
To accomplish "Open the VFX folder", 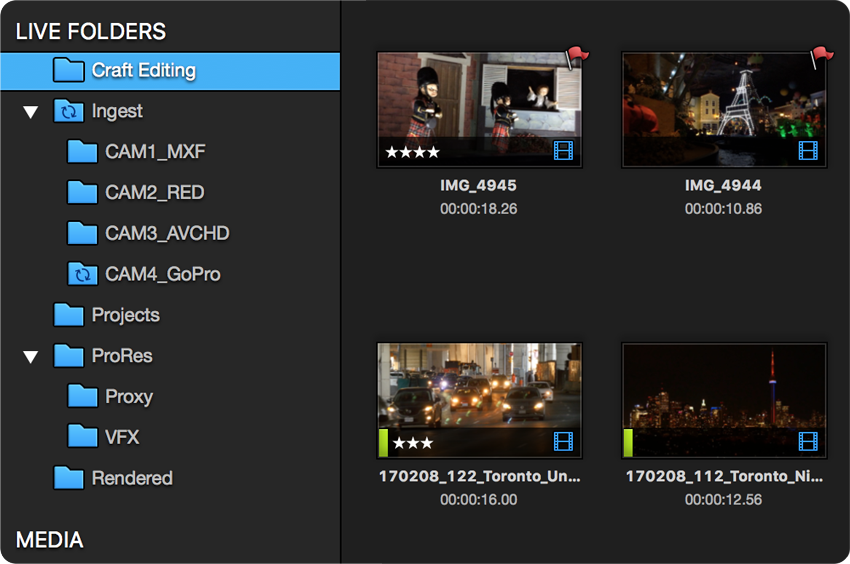I will coord(122,437).
